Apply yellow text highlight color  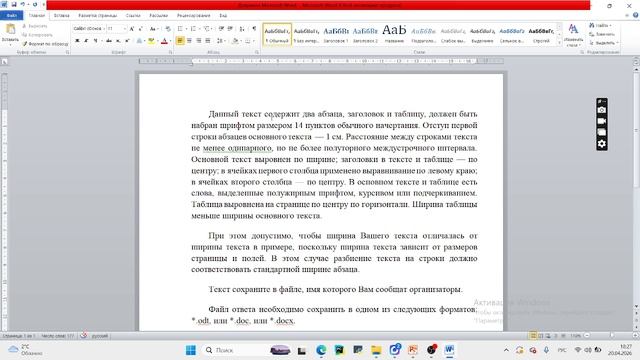tap(151, 40)
